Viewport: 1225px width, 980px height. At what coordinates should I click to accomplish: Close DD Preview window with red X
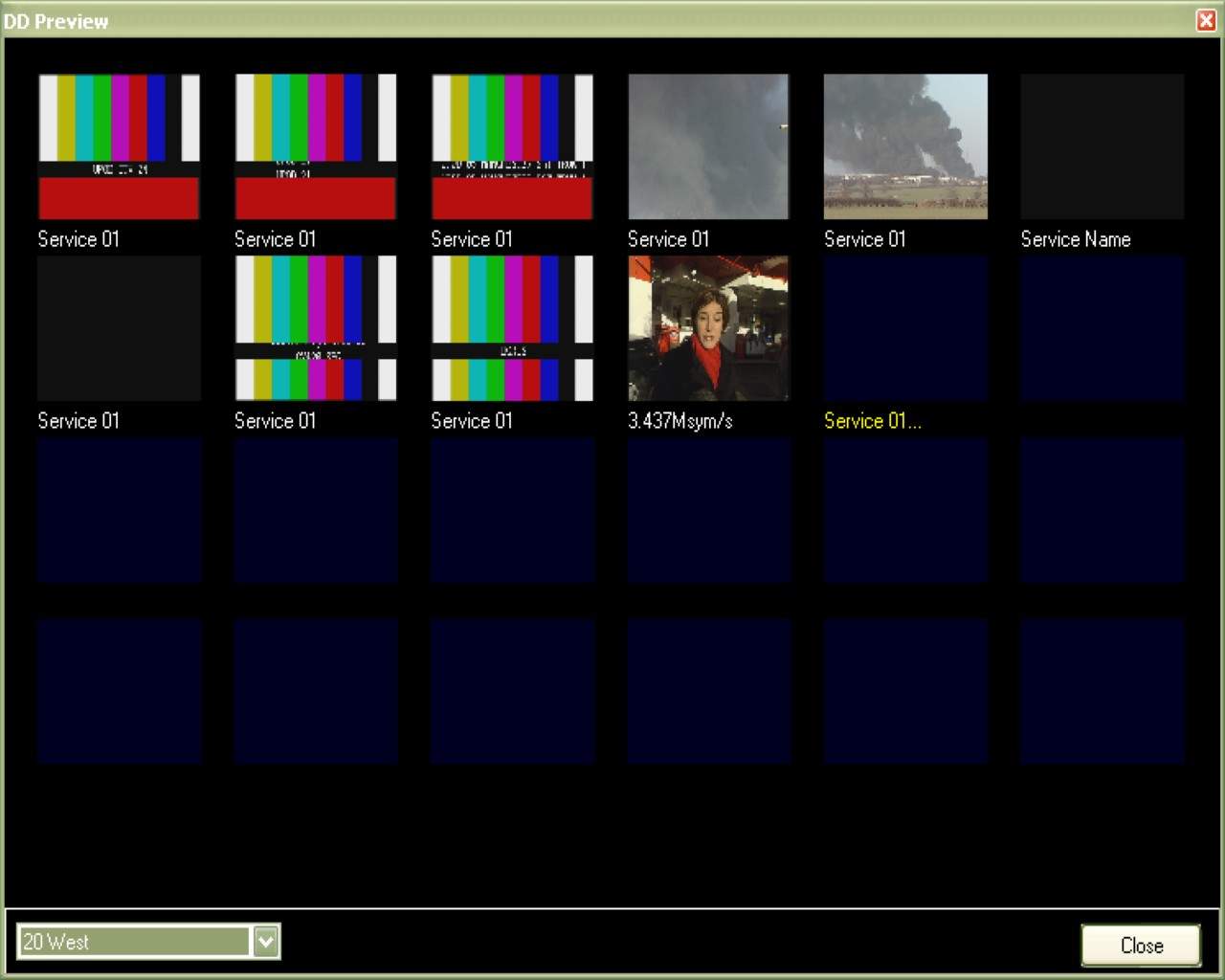1206,20
